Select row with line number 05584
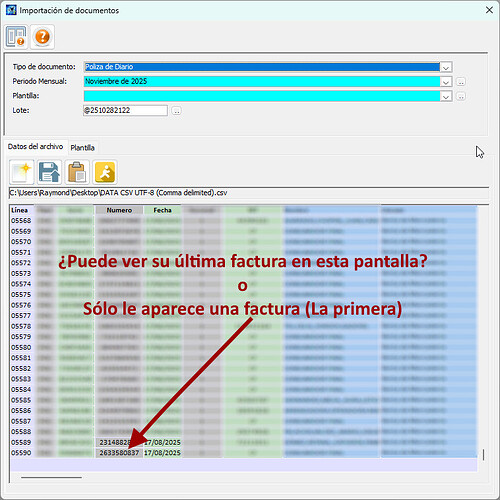 pyautogui.click(x=243, y=390)
